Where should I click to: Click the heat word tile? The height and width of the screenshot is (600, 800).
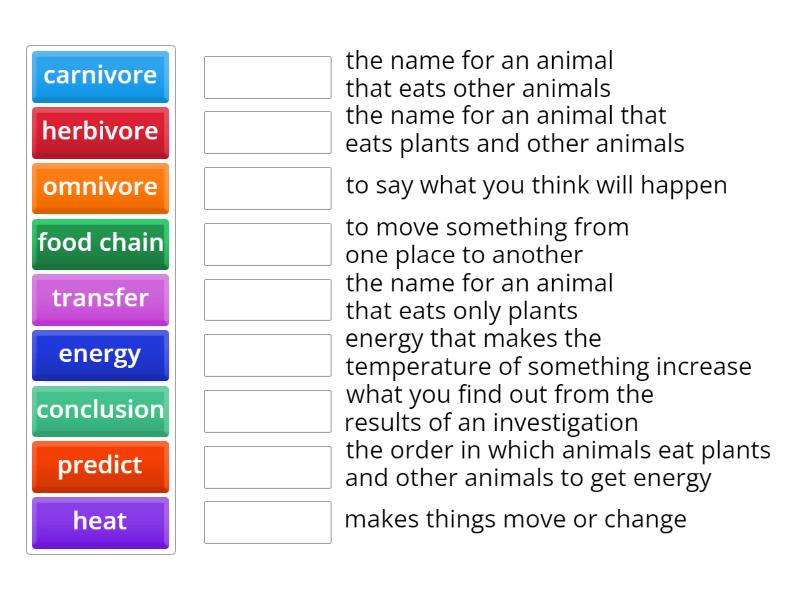(x=100, y=522)
